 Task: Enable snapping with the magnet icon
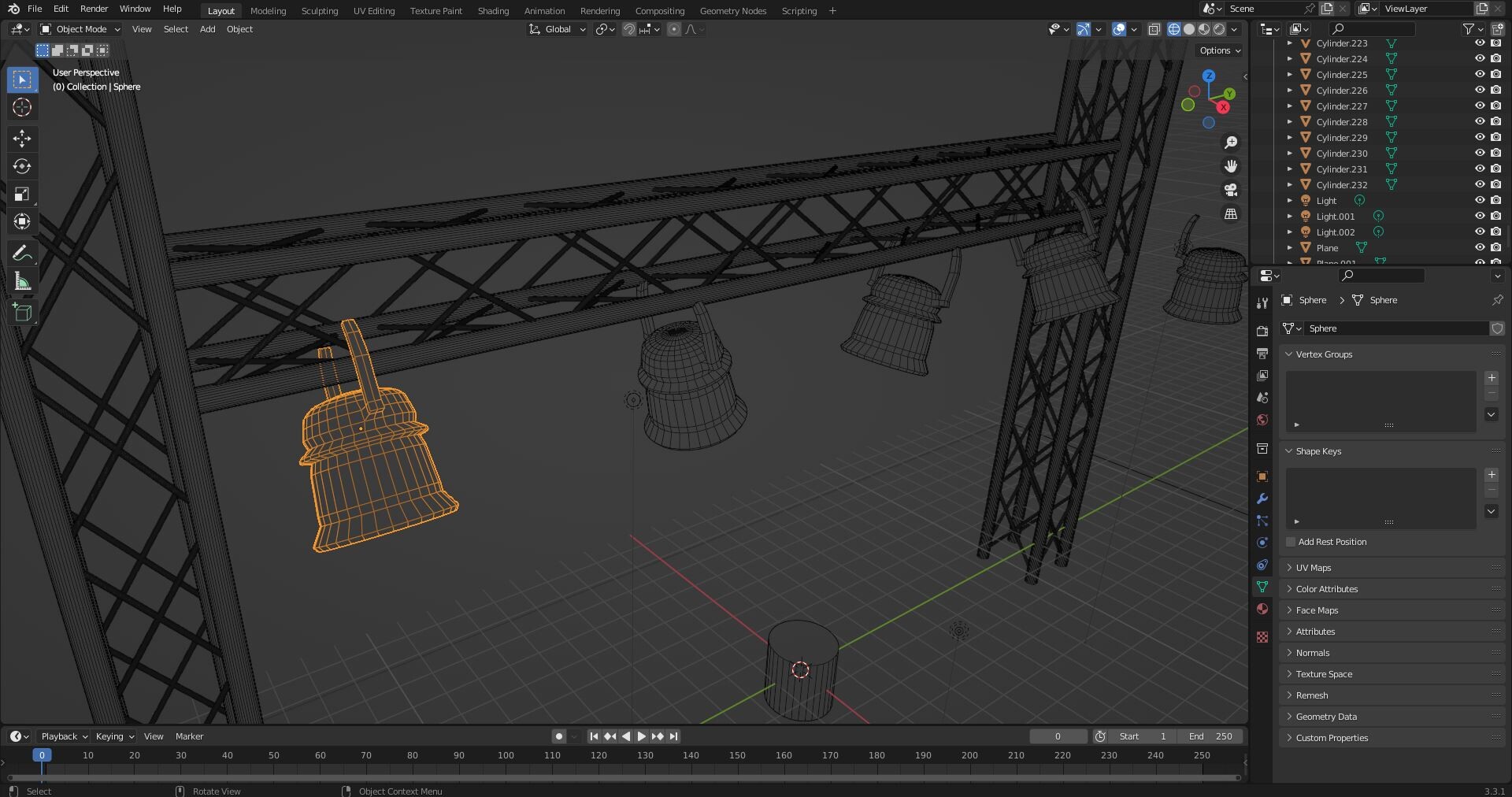pyautogui.click(x=629, y=29)
